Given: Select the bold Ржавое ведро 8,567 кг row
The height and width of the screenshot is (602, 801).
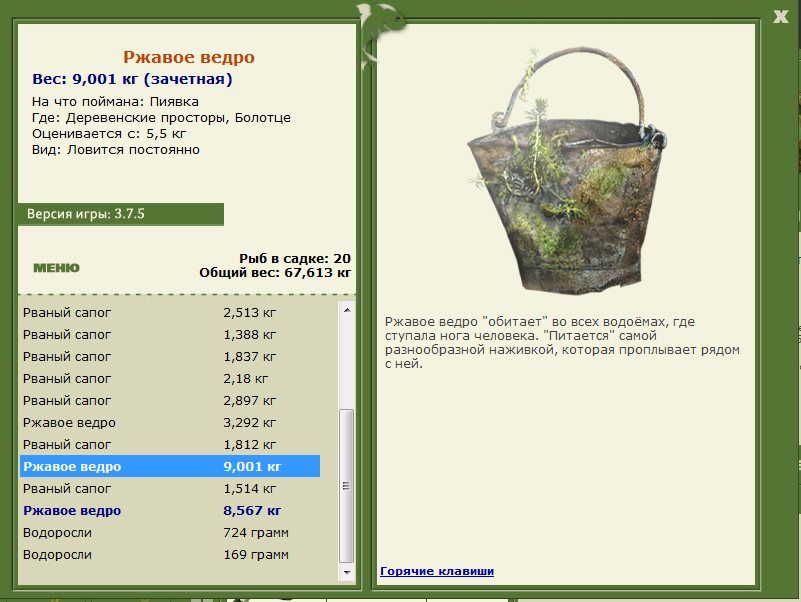Looking at the screenshot, I should [x=170, y=510].
